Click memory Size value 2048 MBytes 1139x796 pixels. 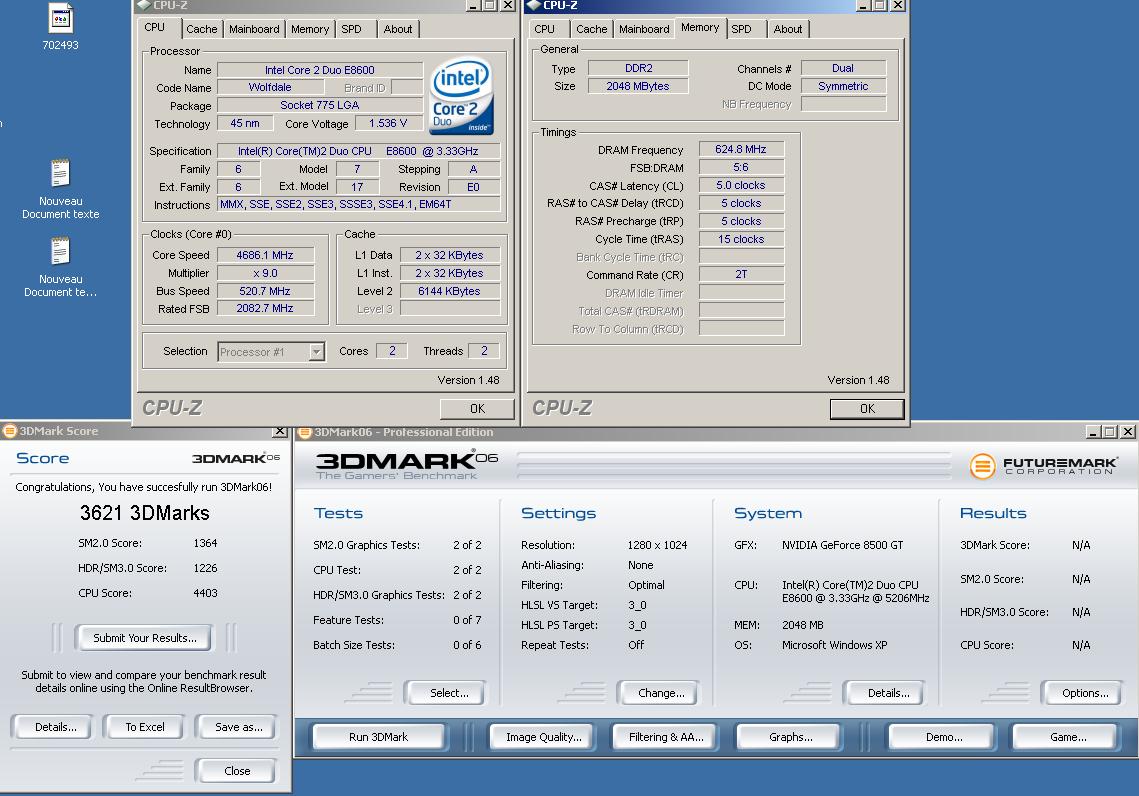638,86
